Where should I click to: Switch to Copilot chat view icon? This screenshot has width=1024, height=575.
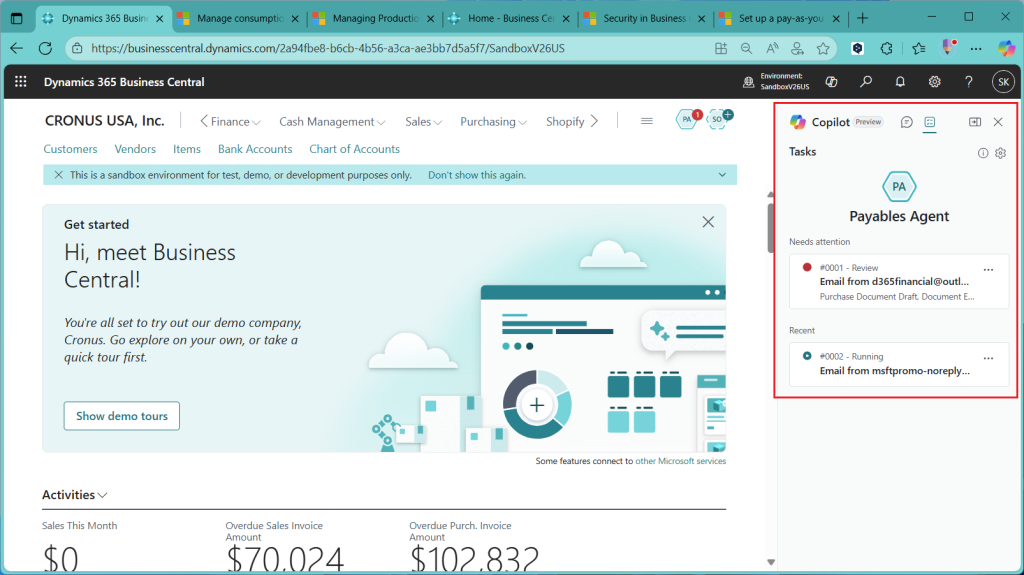point(906,122)
